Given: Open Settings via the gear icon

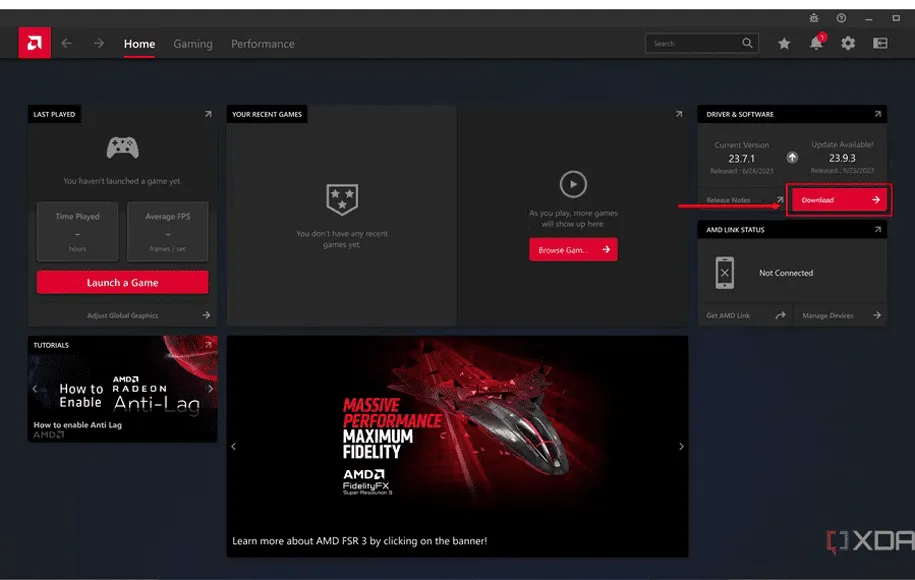Looking at the screenshot, I should coord(848,43).
